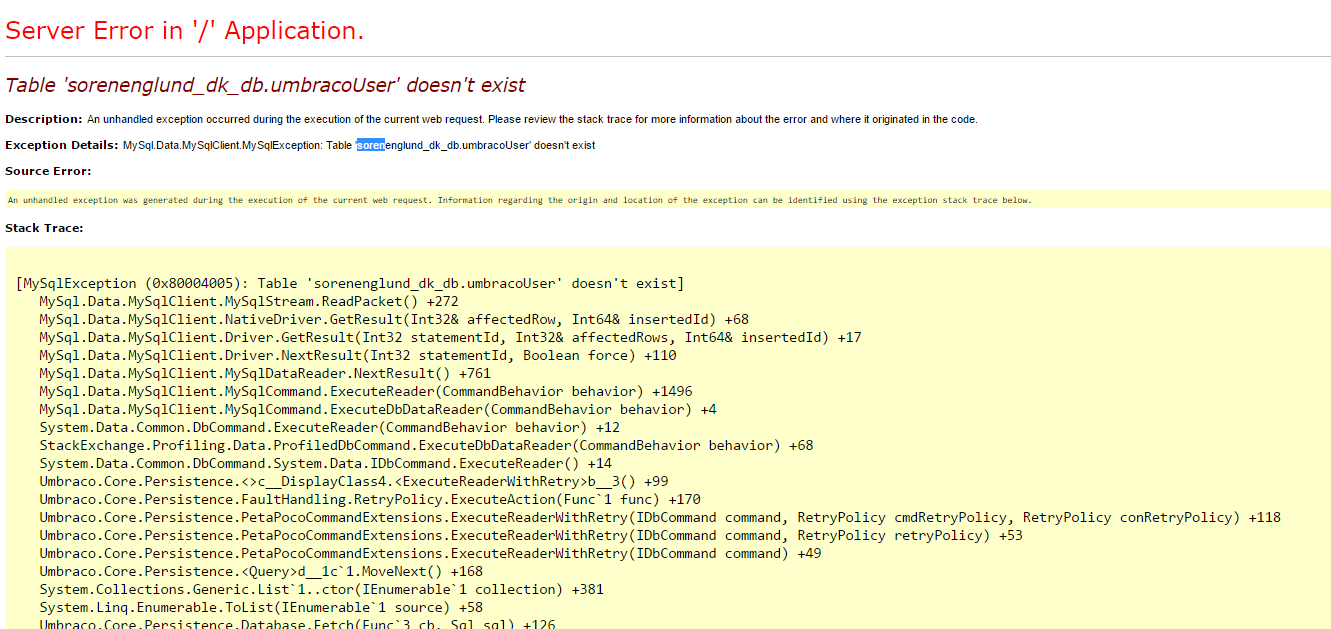Click the highlighted 'soren' selected text
The image size is (1331, 629).
pos(370,145)
